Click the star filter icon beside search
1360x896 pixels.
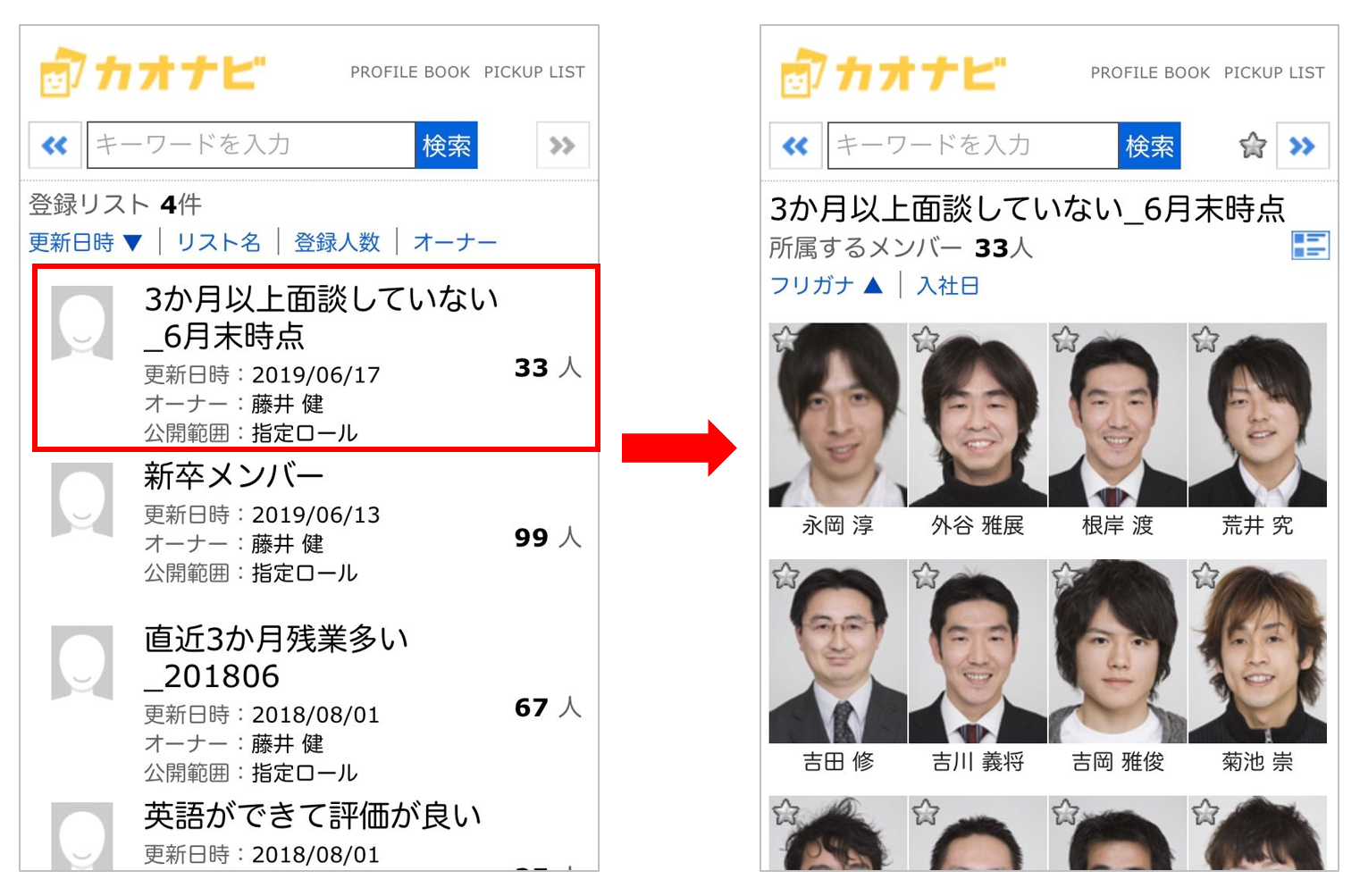pyautogui.click(x=1253, y=146)
